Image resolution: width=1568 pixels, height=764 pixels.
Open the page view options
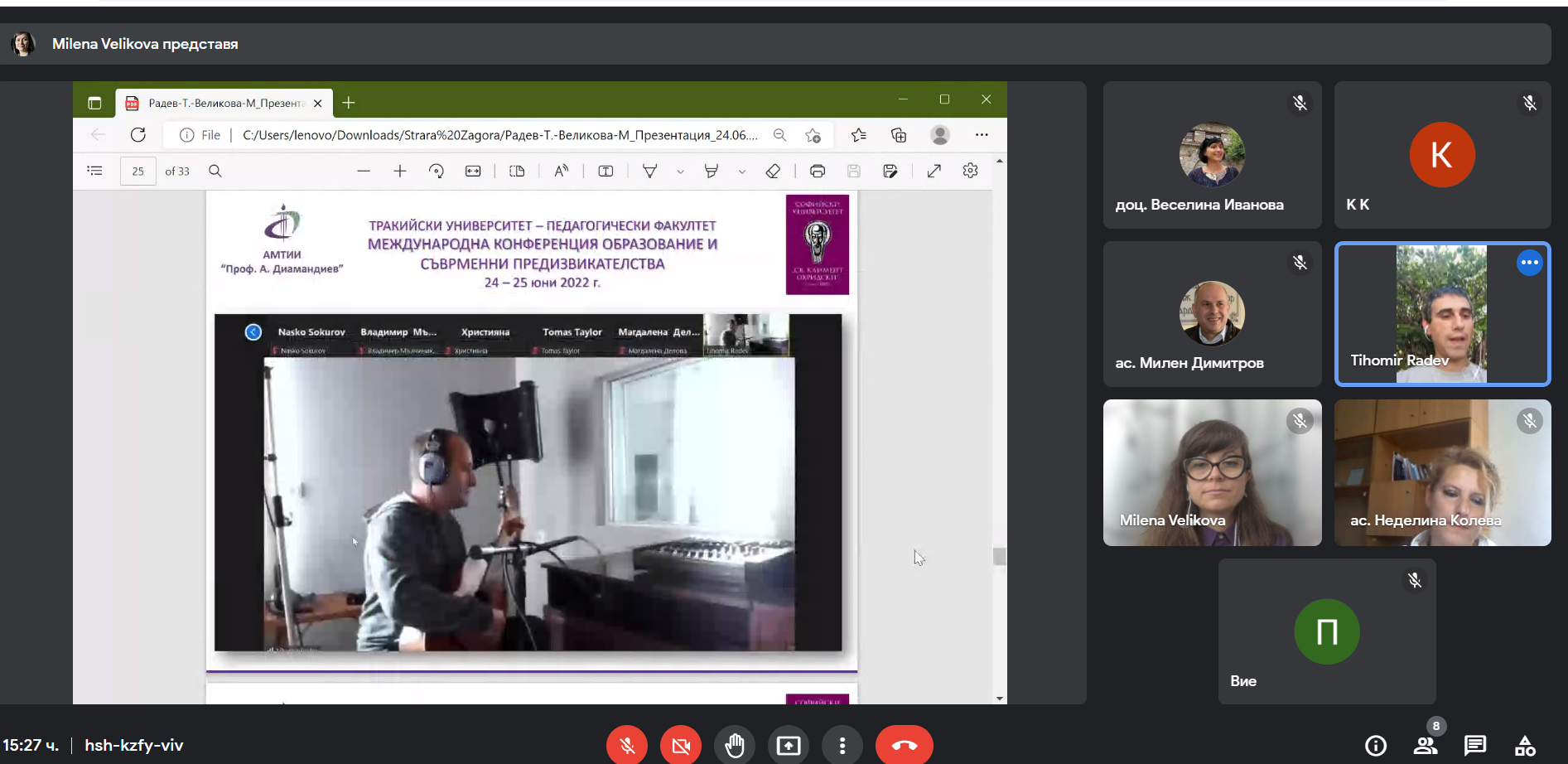point(517,171)
